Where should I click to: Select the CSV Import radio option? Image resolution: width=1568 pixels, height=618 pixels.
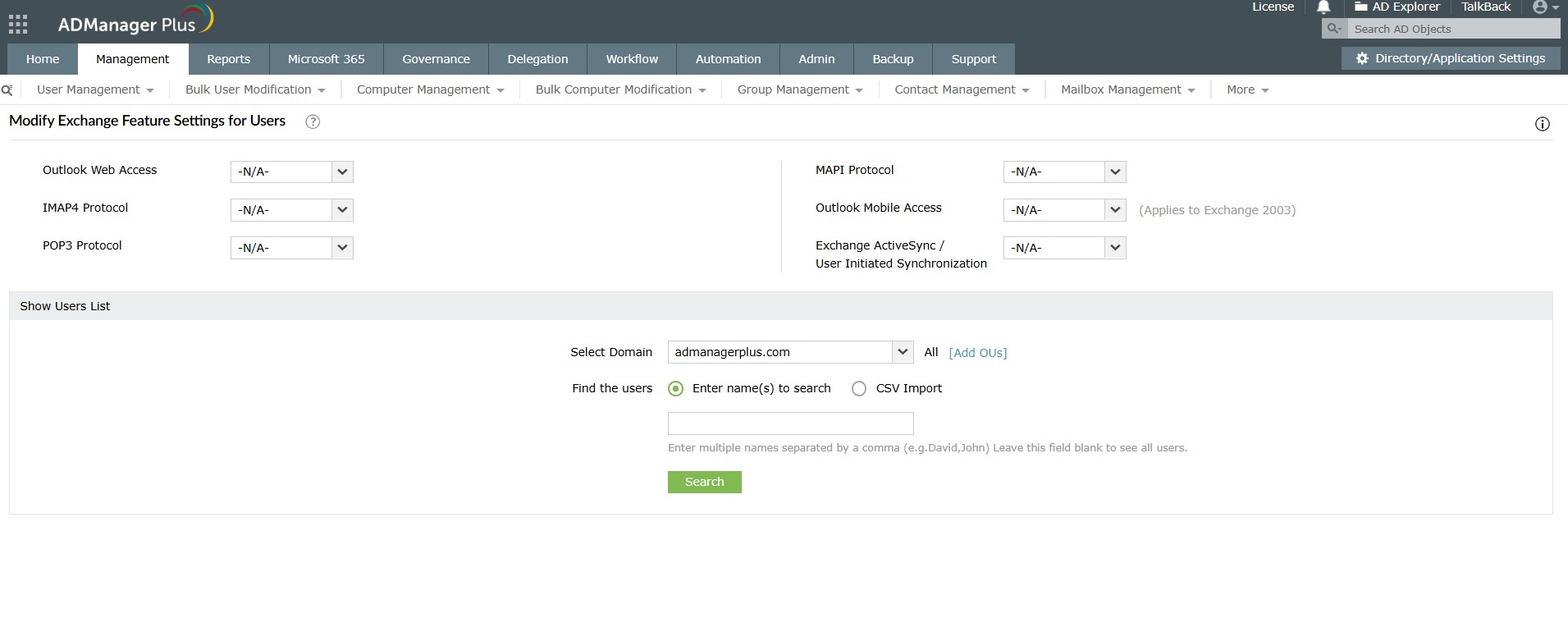pyautogui.click(x=859, y=389)
